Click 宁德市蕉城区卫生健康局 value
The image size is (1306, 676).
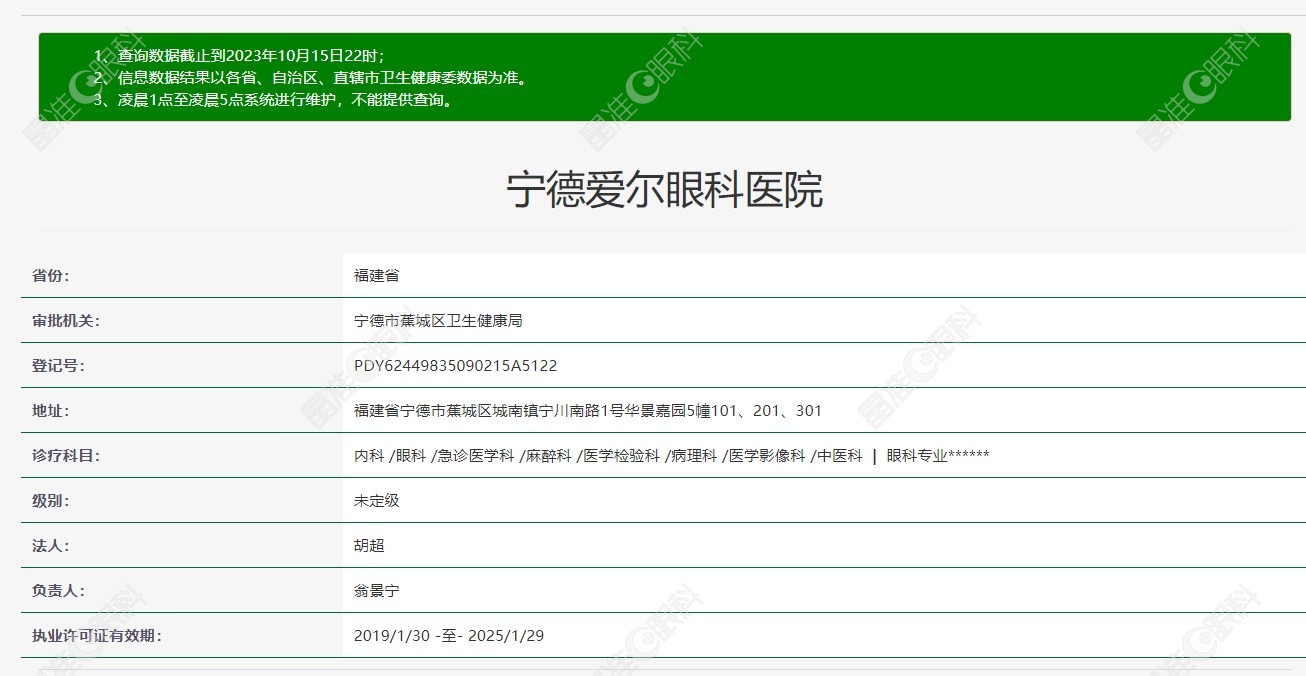(438, 321)
